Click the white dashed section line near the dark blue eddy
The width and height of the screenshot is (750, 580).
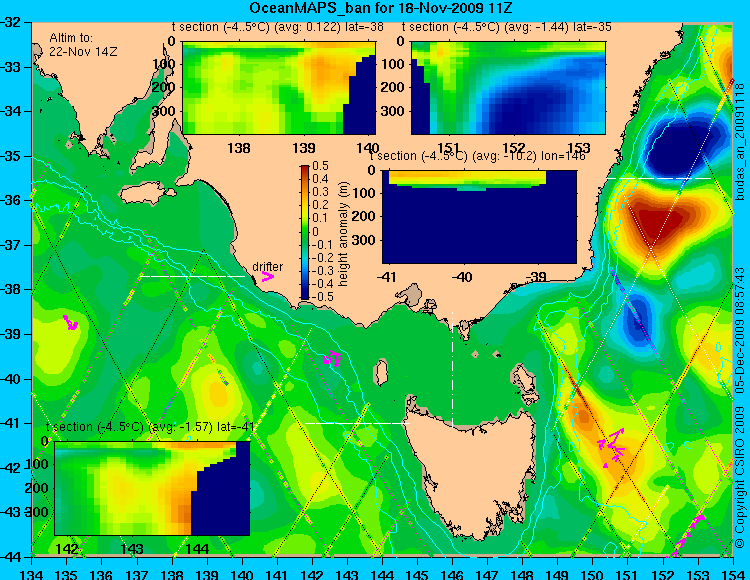coord(659,178)
